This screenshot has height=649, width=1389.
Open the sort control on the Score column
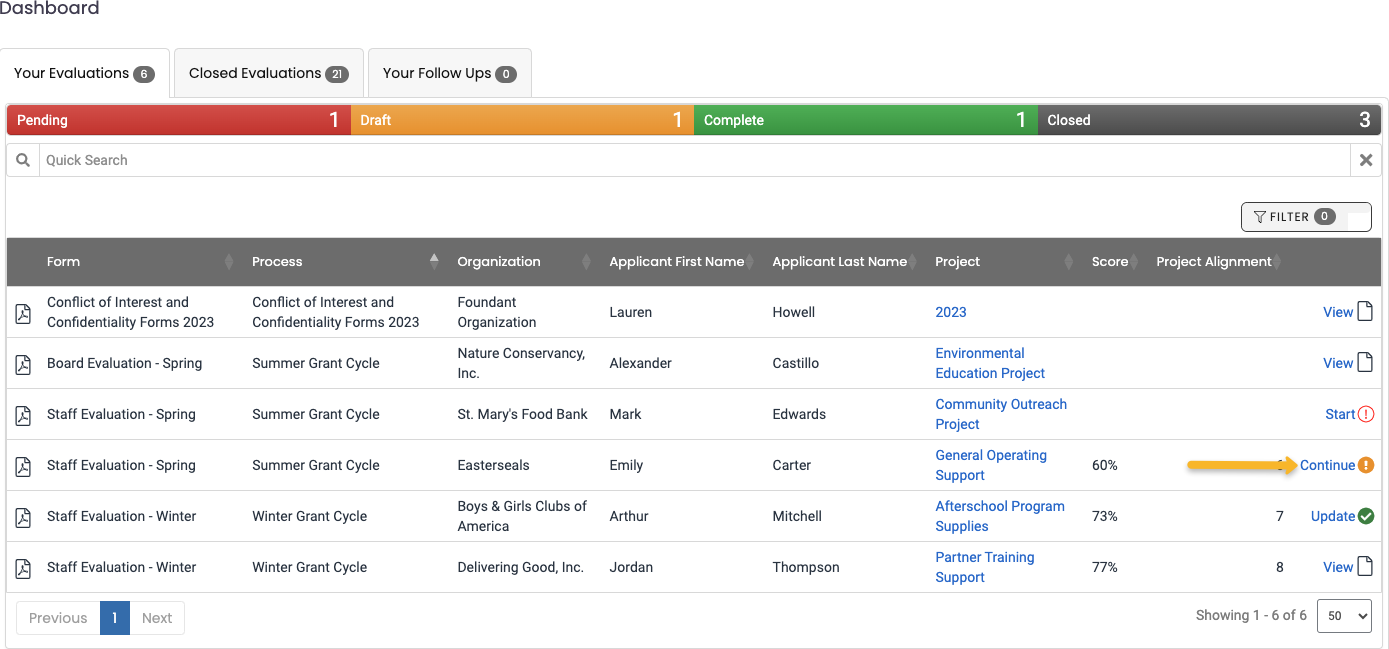tap(1134, 262)
